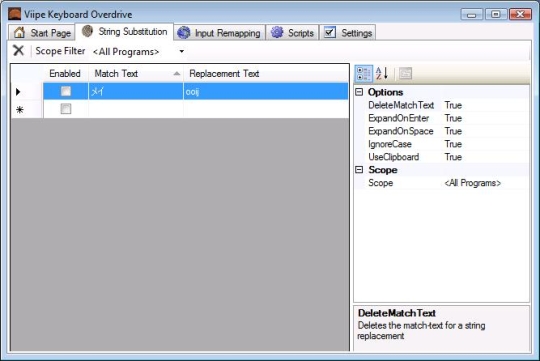Click the Property Pages icon

405,73
